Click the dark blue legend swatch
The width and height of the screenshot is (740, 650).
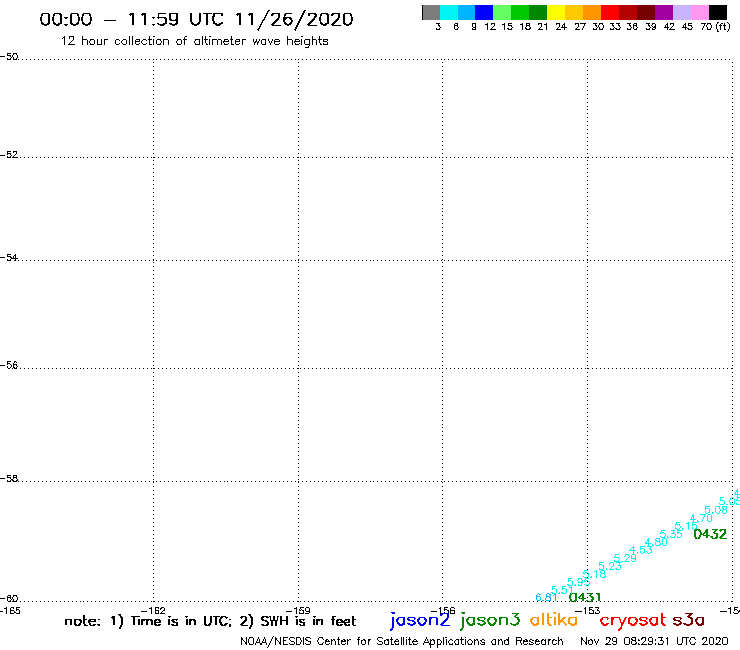(x=484, y=12)
